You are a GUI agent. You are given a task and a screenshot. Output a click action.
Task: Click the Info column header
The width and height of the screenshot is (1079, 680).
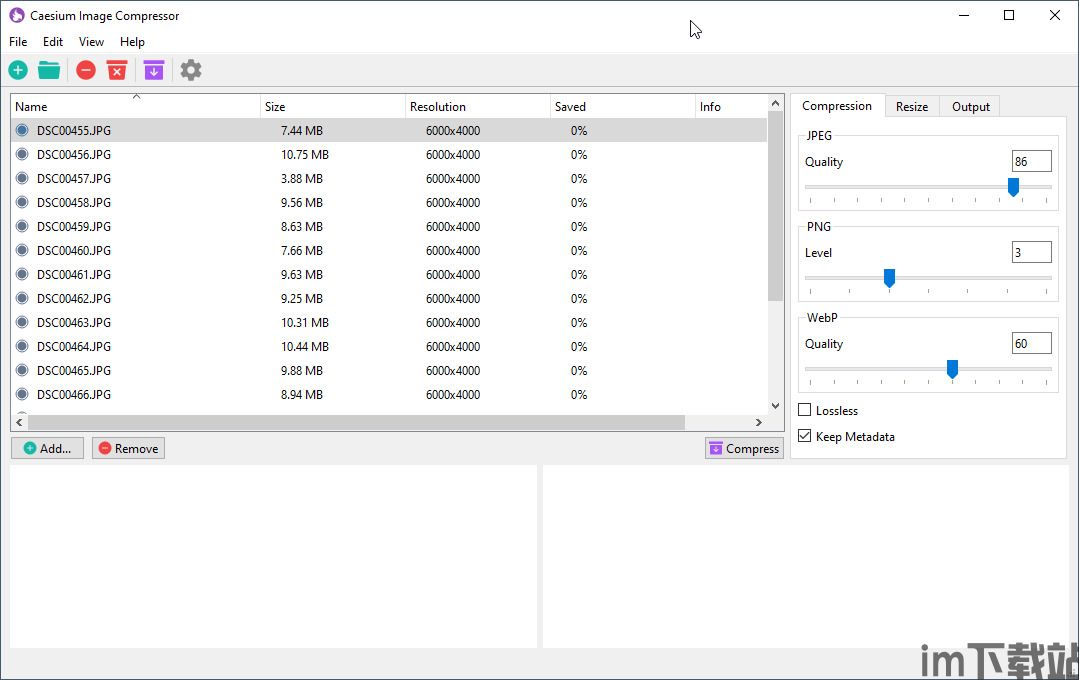(x=731, y=107)
